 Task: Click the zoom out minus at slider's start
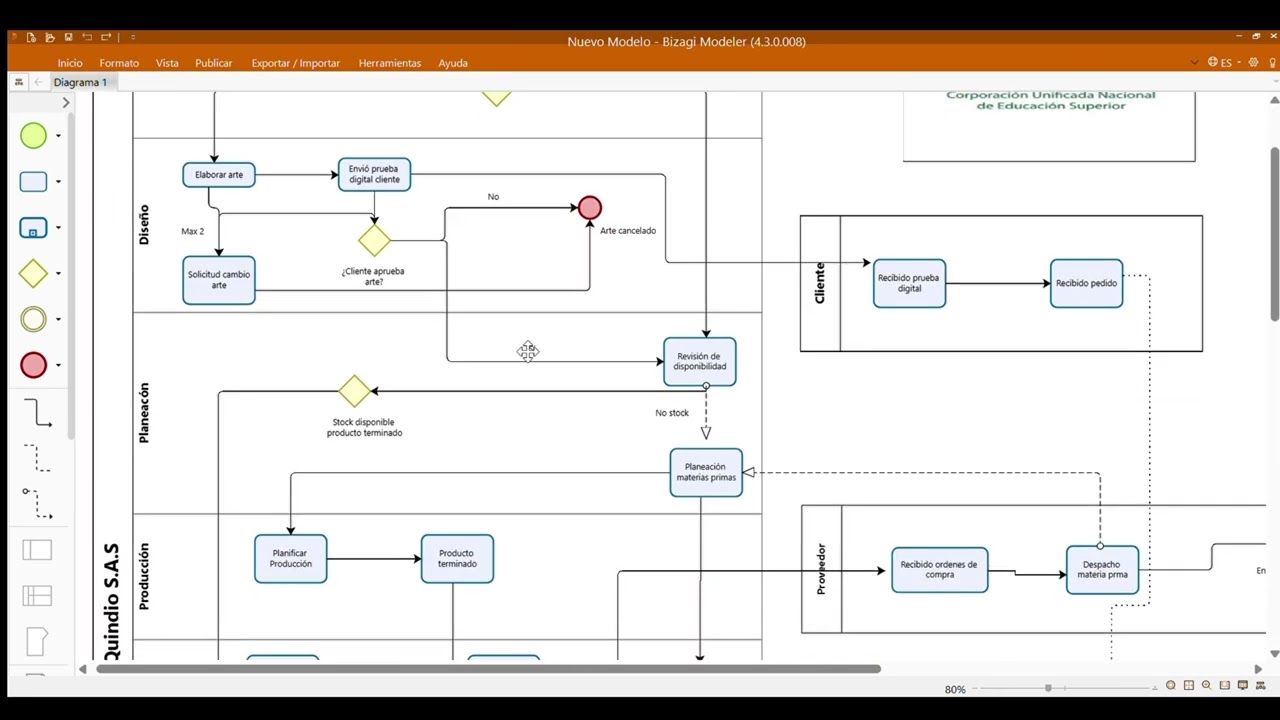pyautogui.click(x=974, y=688)
